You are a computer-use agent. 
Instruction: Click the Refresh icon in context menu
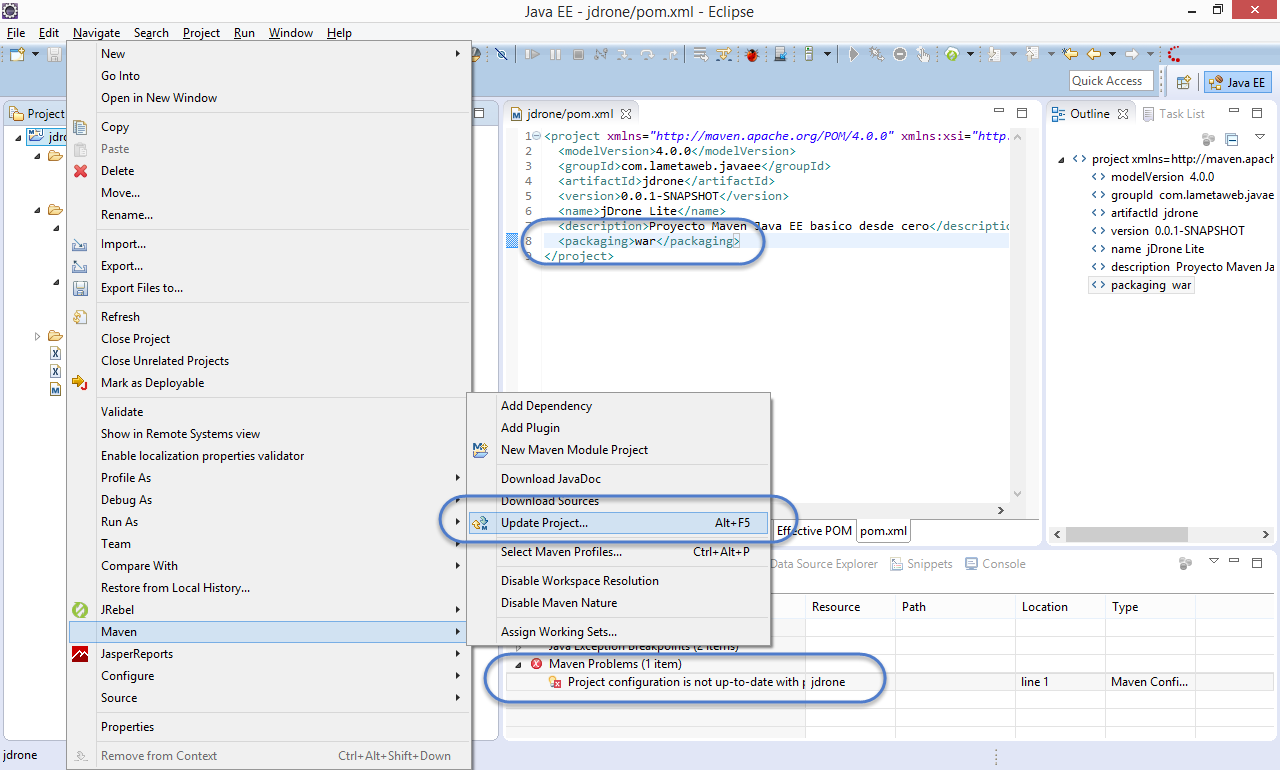tap(80, 317)
